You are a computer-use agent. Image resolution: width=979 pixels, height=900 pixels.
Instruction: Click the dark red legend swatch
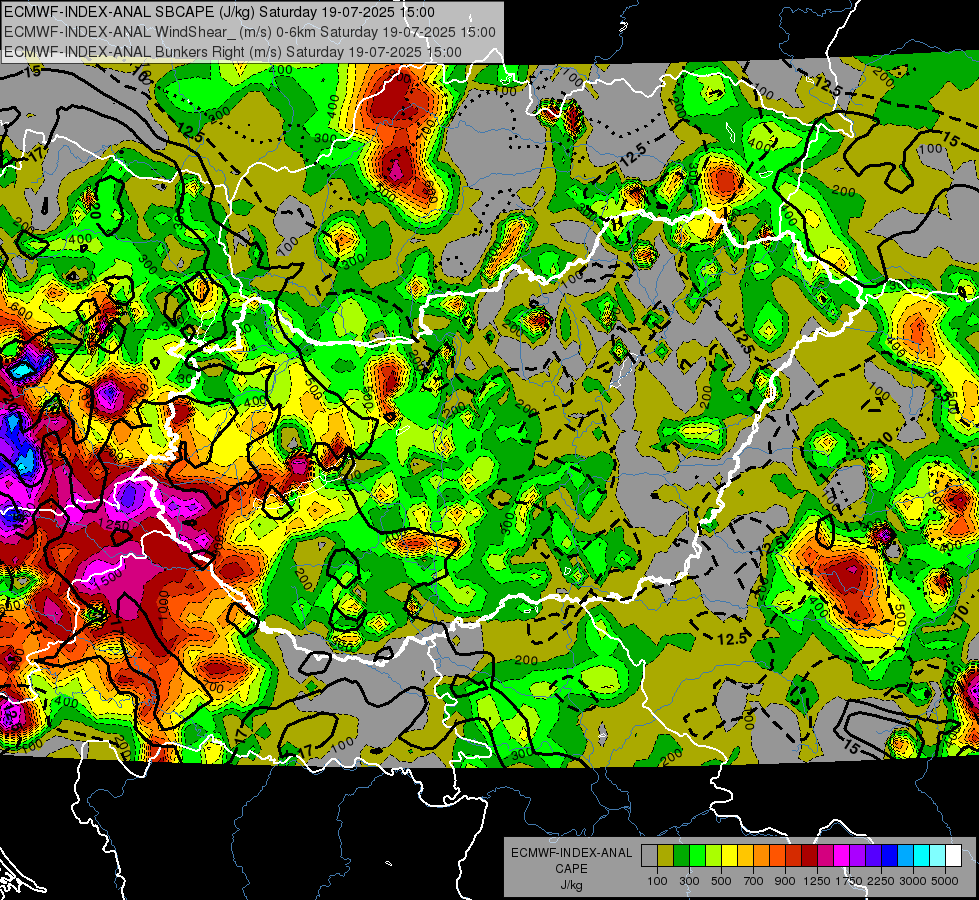(x=810, y=856)
